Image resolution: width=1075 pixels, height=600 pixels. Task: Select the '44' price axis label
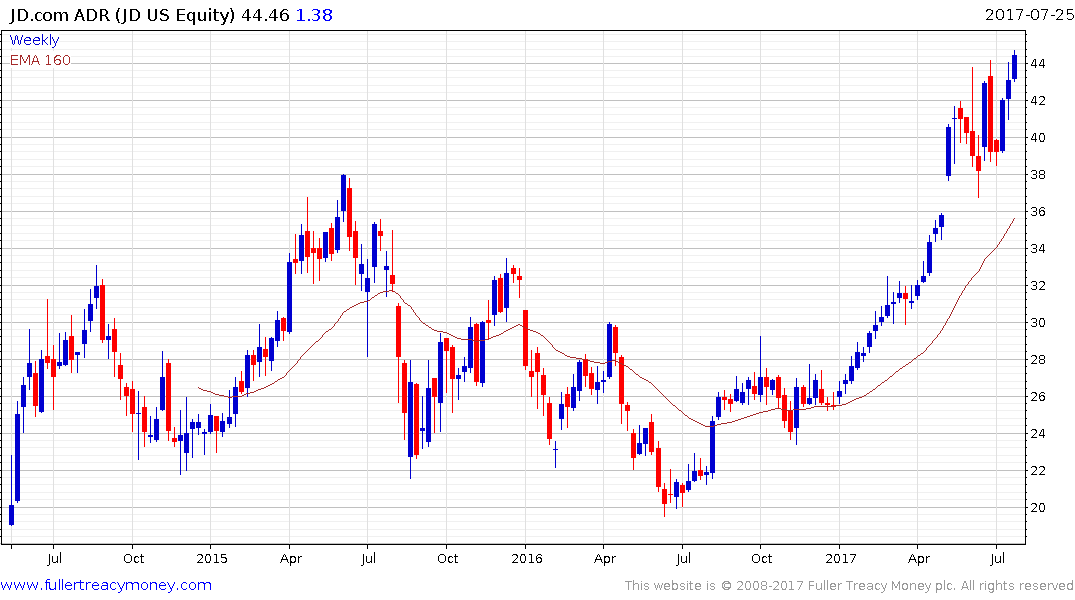click(1037, 64)
